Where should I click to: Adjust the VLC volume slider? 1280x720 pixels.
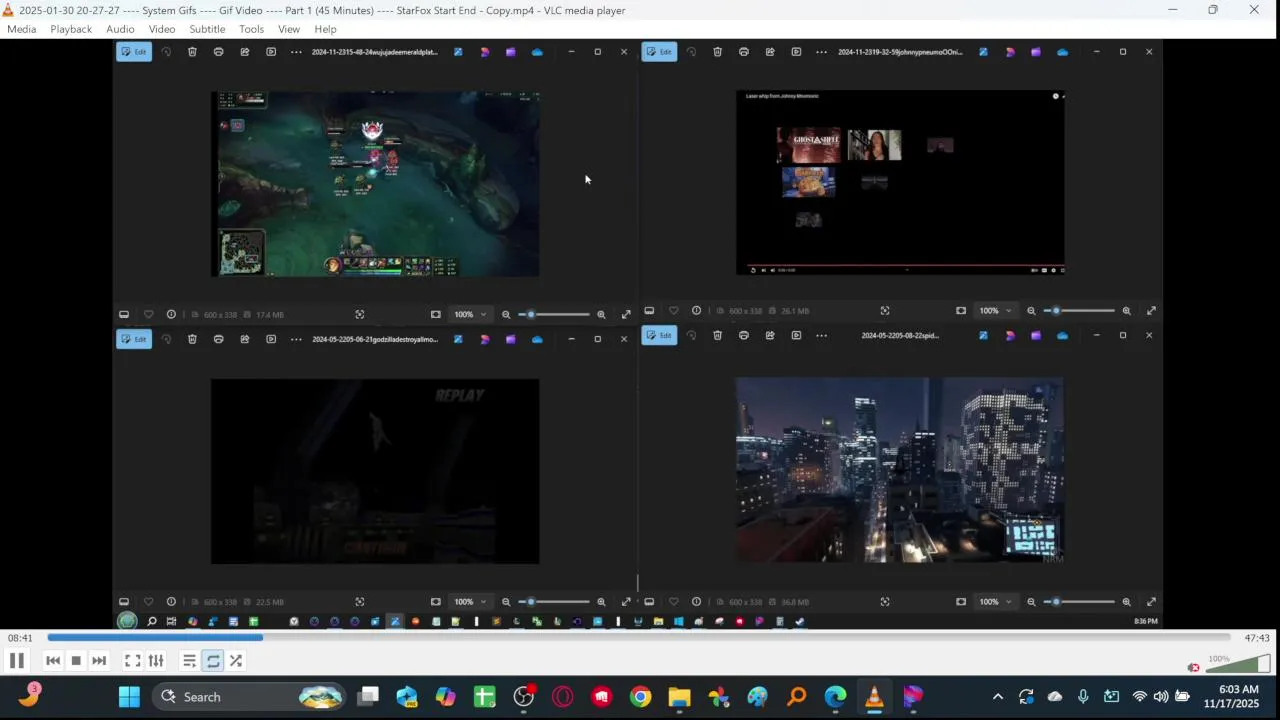click(x=1238, y=665)
